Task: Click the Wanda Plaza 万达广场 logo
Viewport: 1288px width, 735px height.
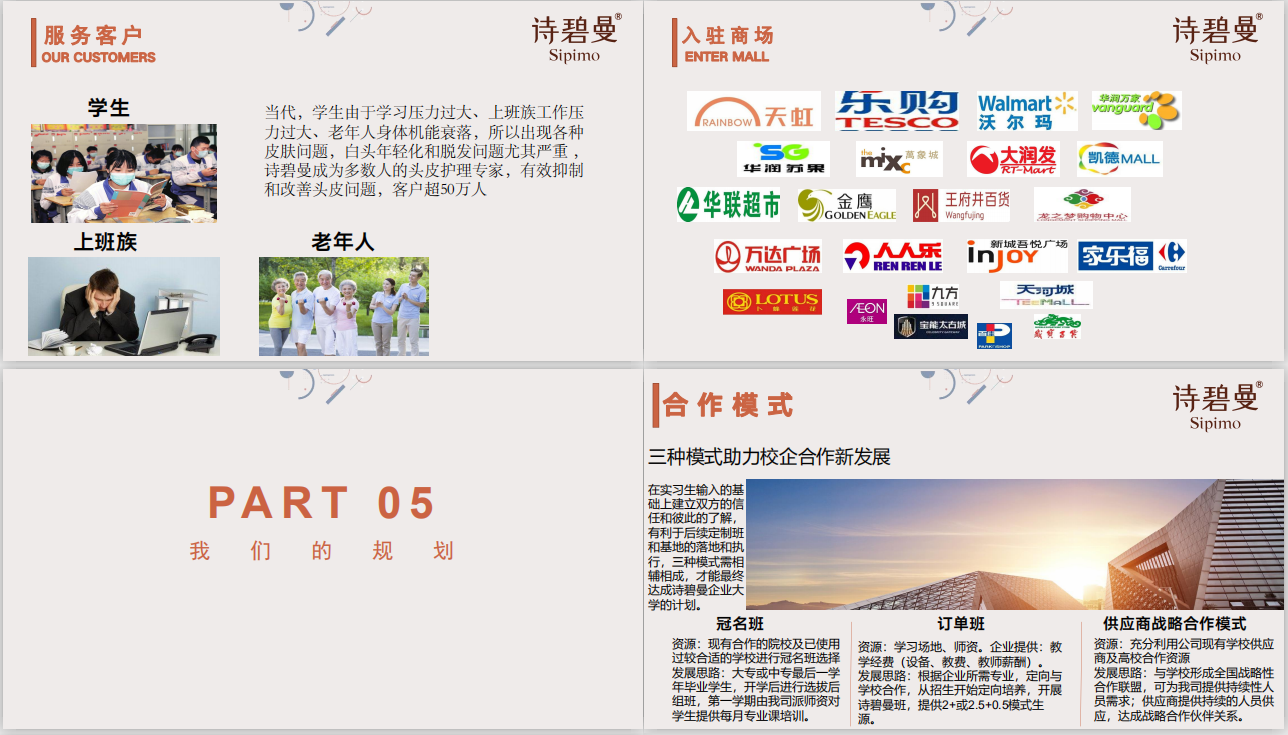Action: tap(768, 257)
